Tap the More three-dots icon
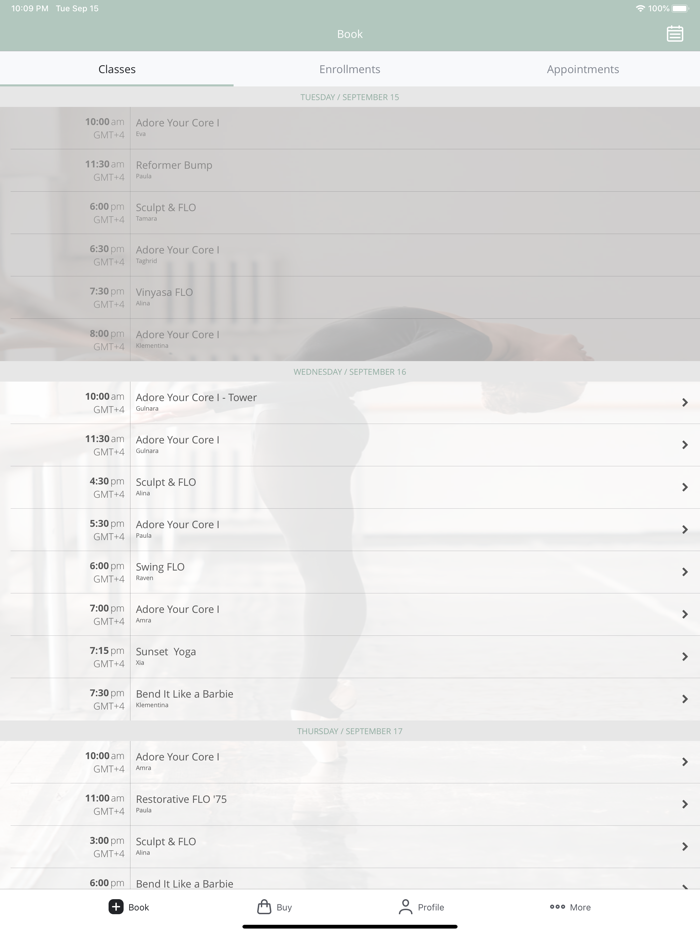 tap(557, 907)
